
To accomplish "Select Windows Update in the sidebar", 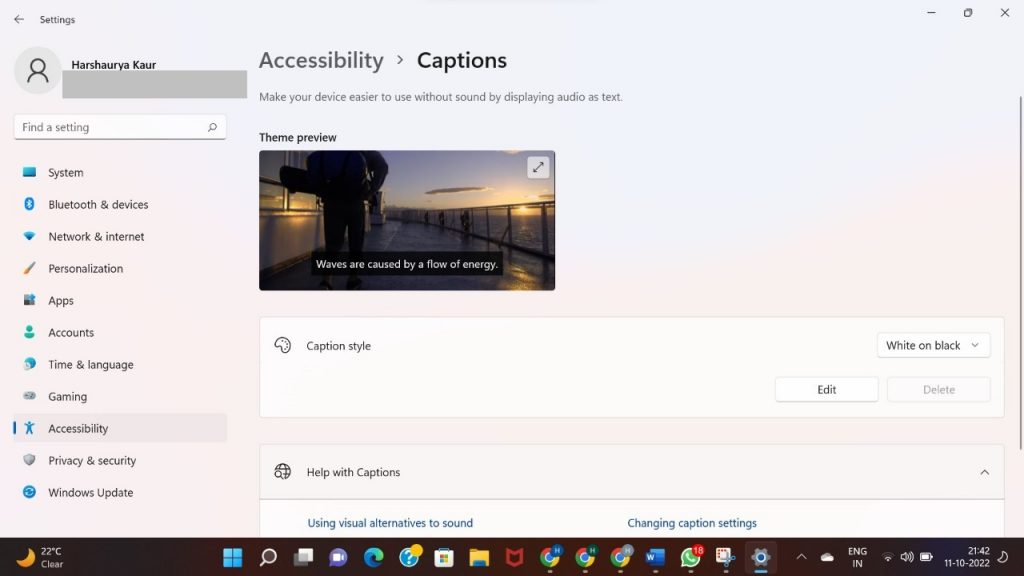I will tap(90, 493).
